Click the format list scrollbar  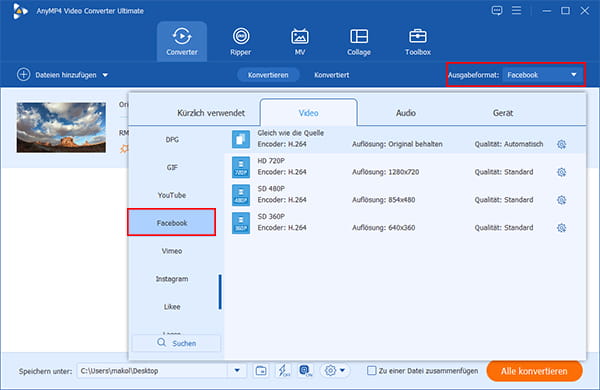[220, 292]
